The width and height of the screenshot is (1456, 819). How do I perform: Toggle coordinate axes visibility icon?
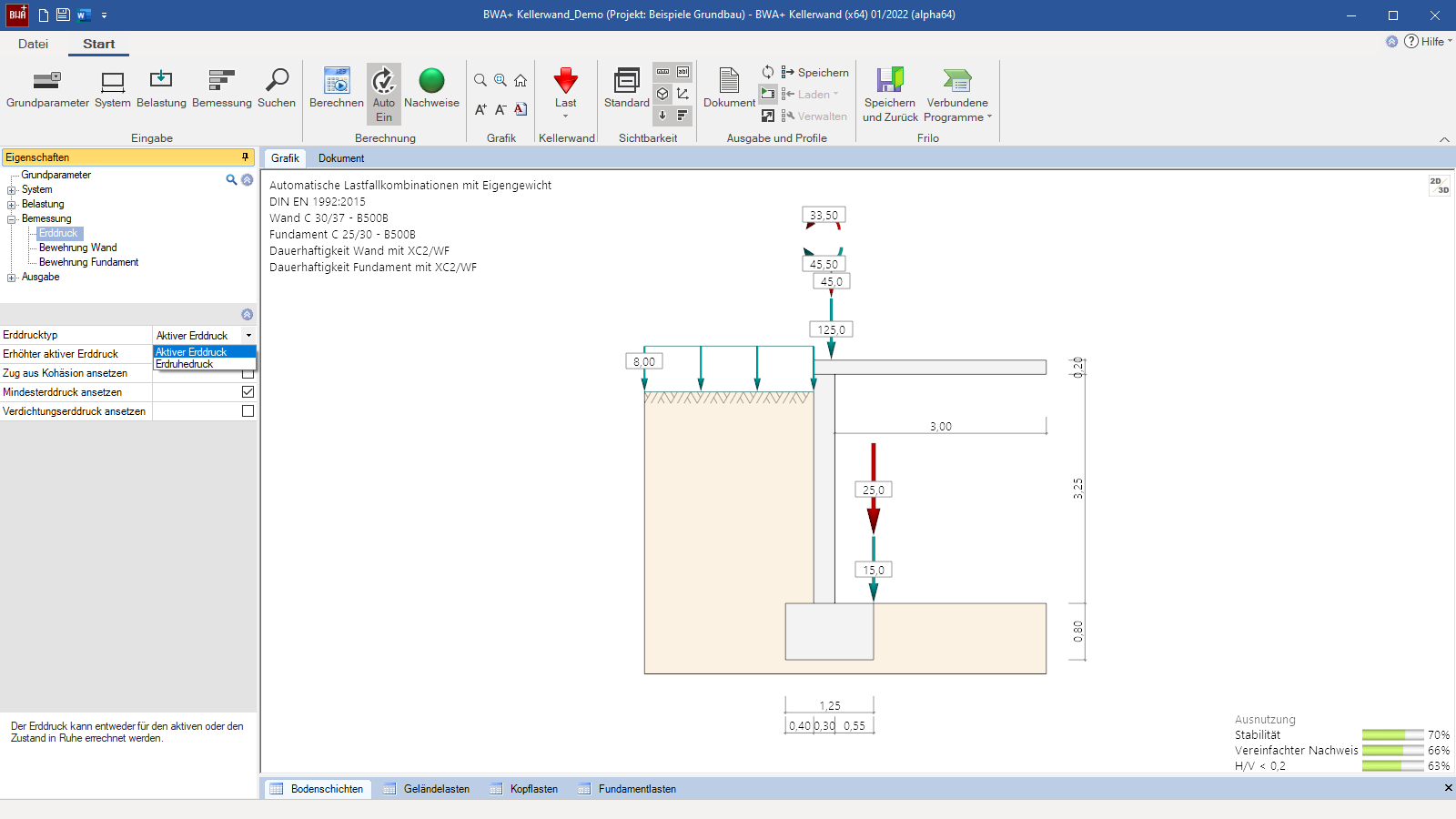(x=682, y=94)
